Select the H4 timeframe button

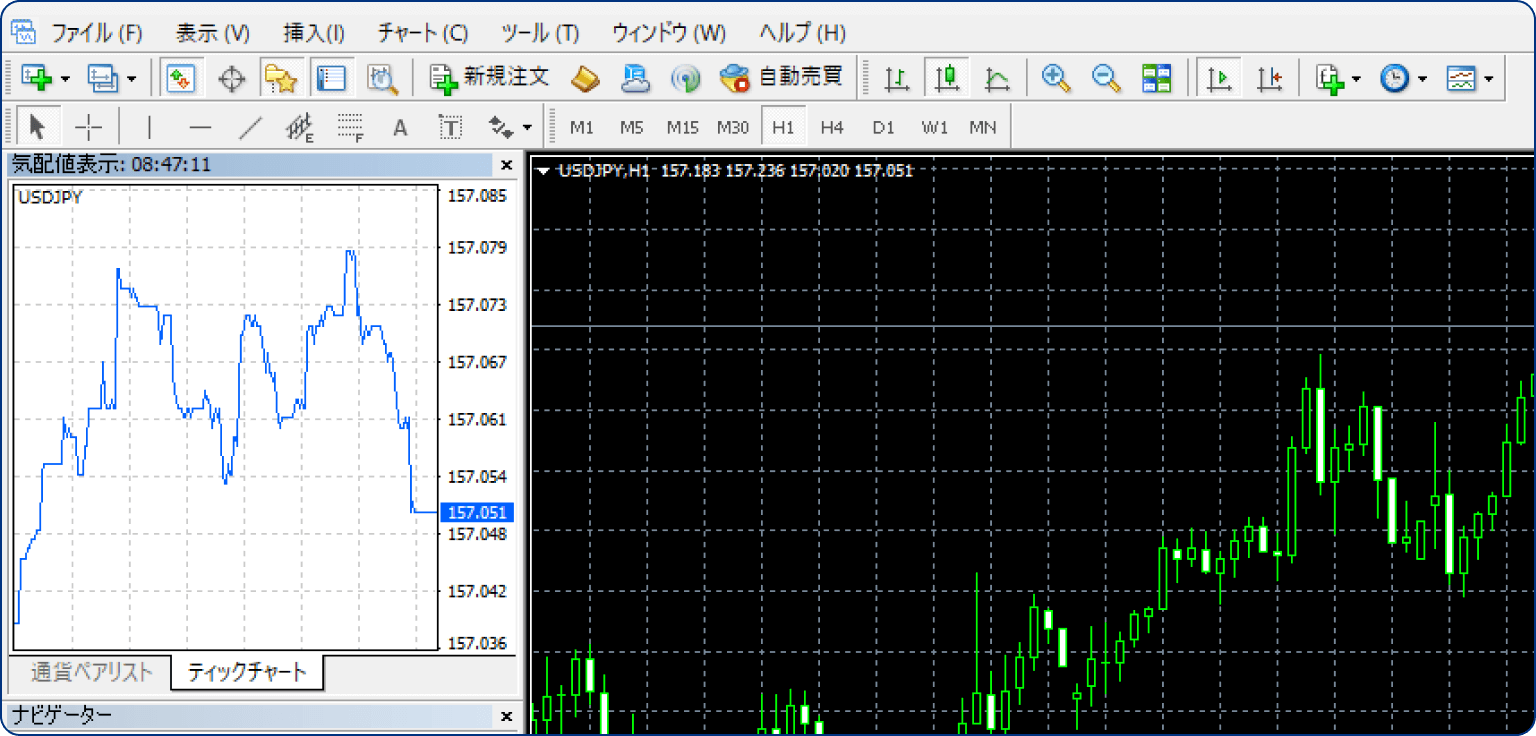832,127
